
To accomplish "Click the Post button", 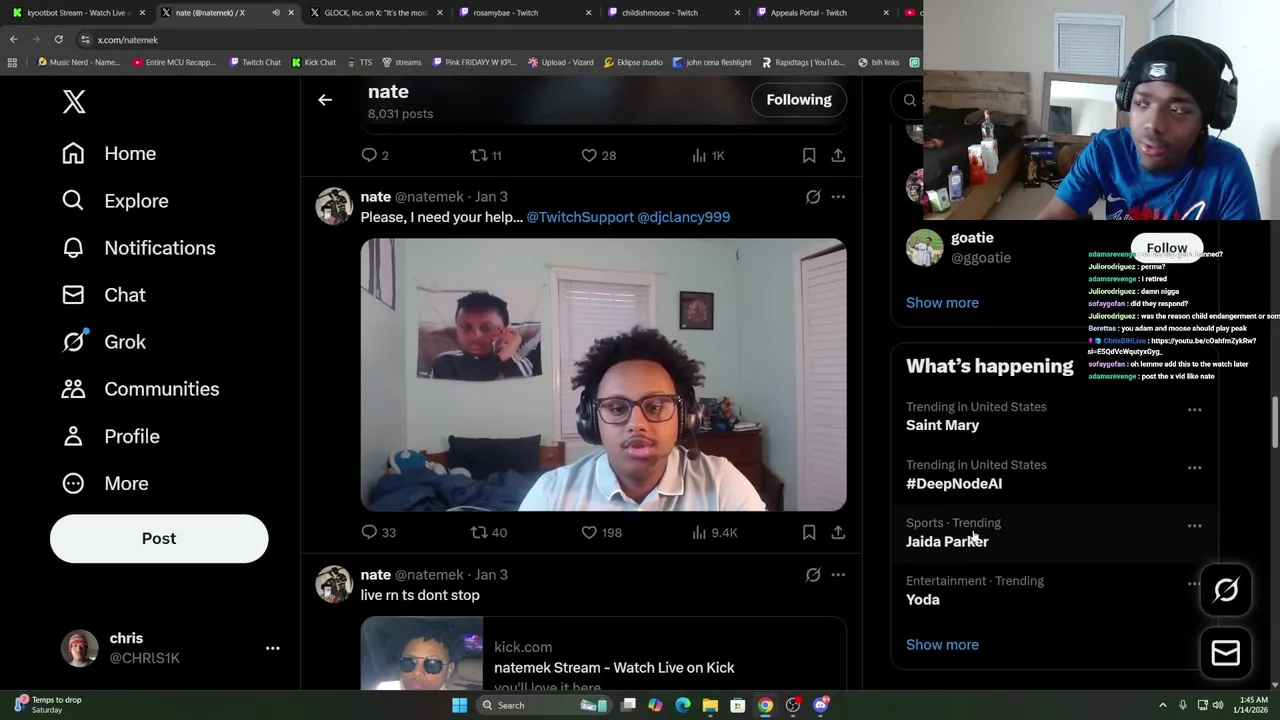I will point(159,538).
